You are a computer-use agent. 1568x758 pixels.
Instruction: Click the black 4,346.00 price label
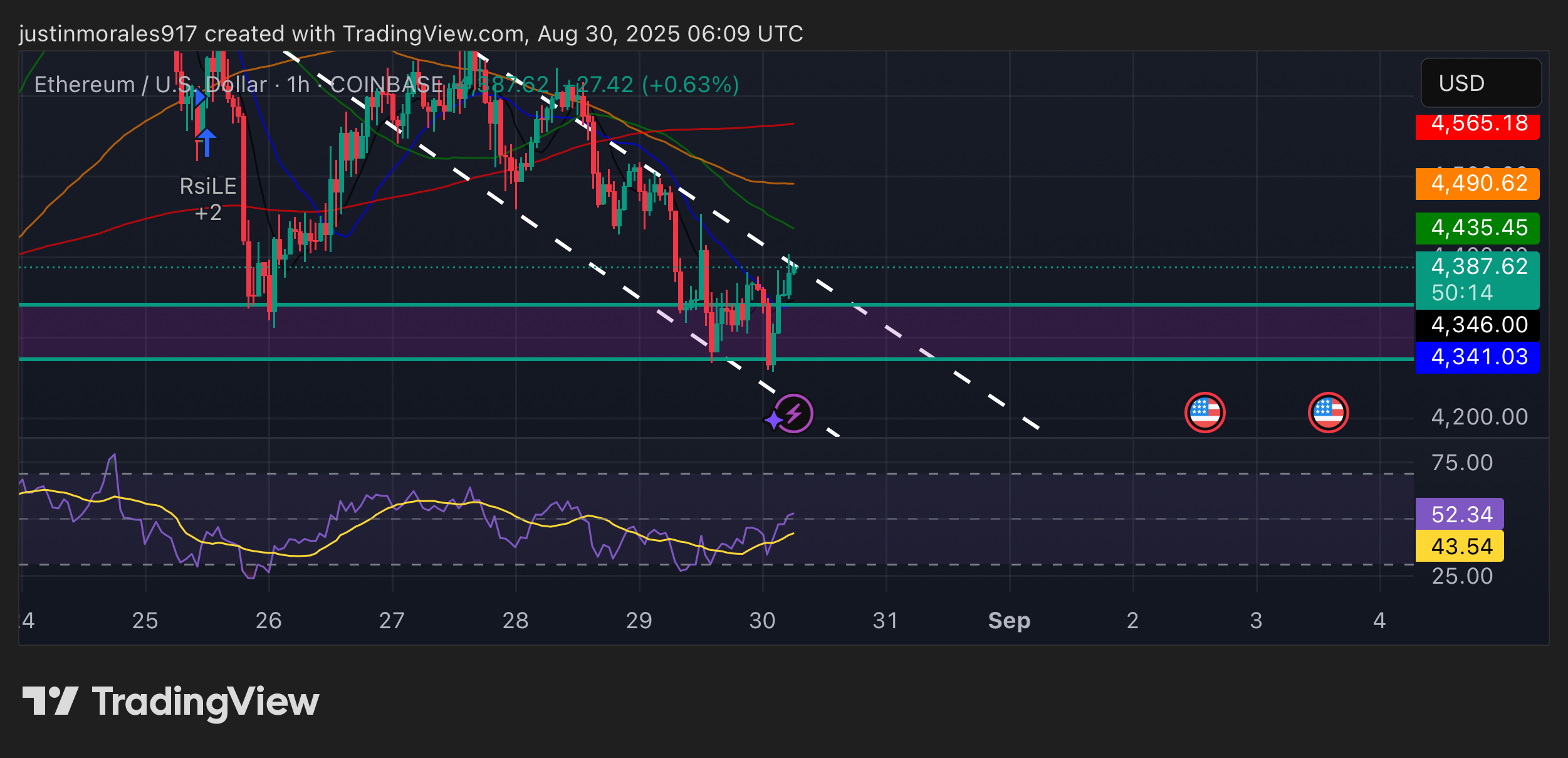(x=1477, y=325)
